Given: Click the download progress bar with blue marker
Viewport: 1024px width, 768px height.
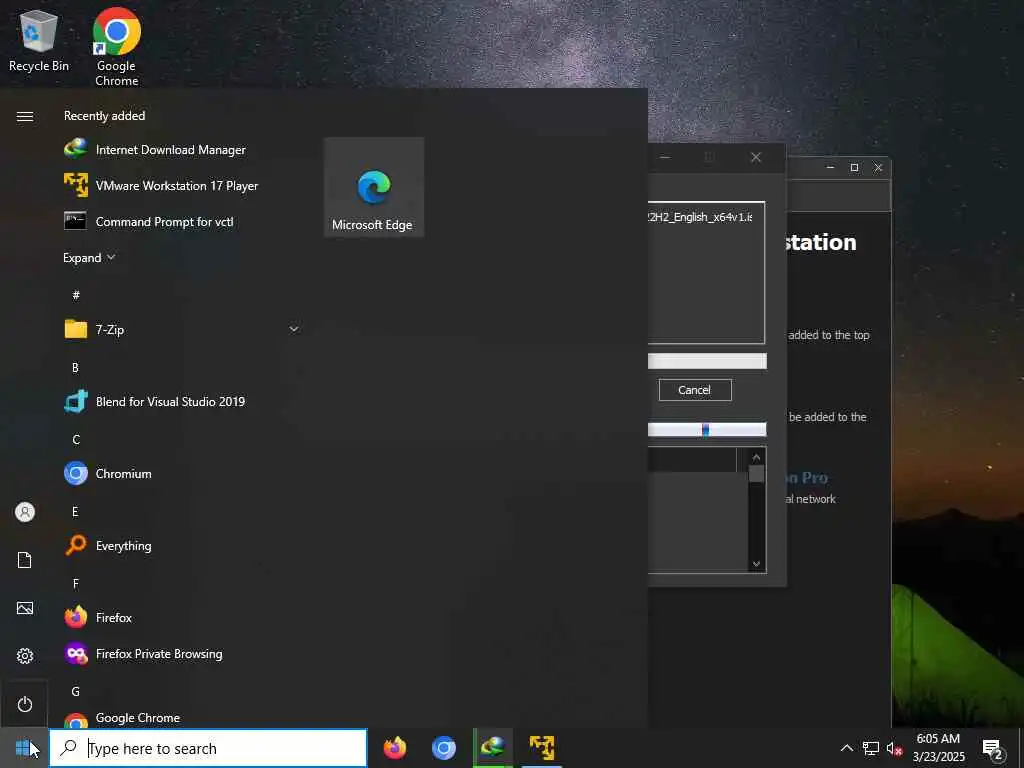Looking at the screenshot, I should coord(707,429).
